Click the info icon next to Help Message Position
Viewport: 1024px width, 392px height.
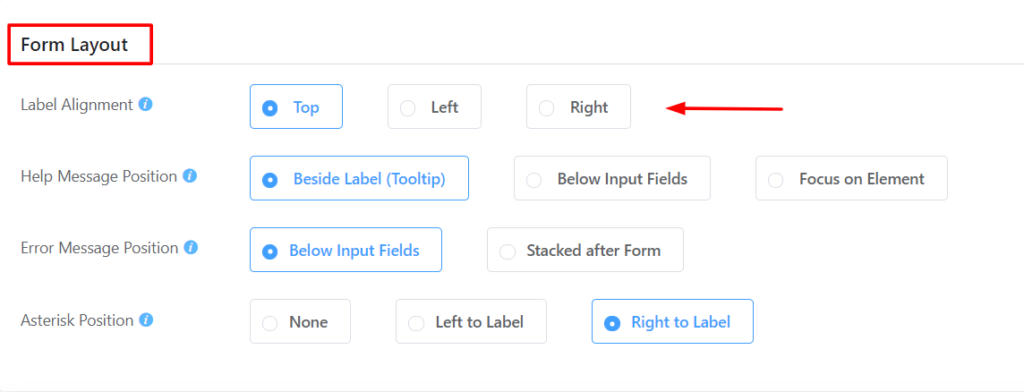pyautogui.click(x=190, y=176)
